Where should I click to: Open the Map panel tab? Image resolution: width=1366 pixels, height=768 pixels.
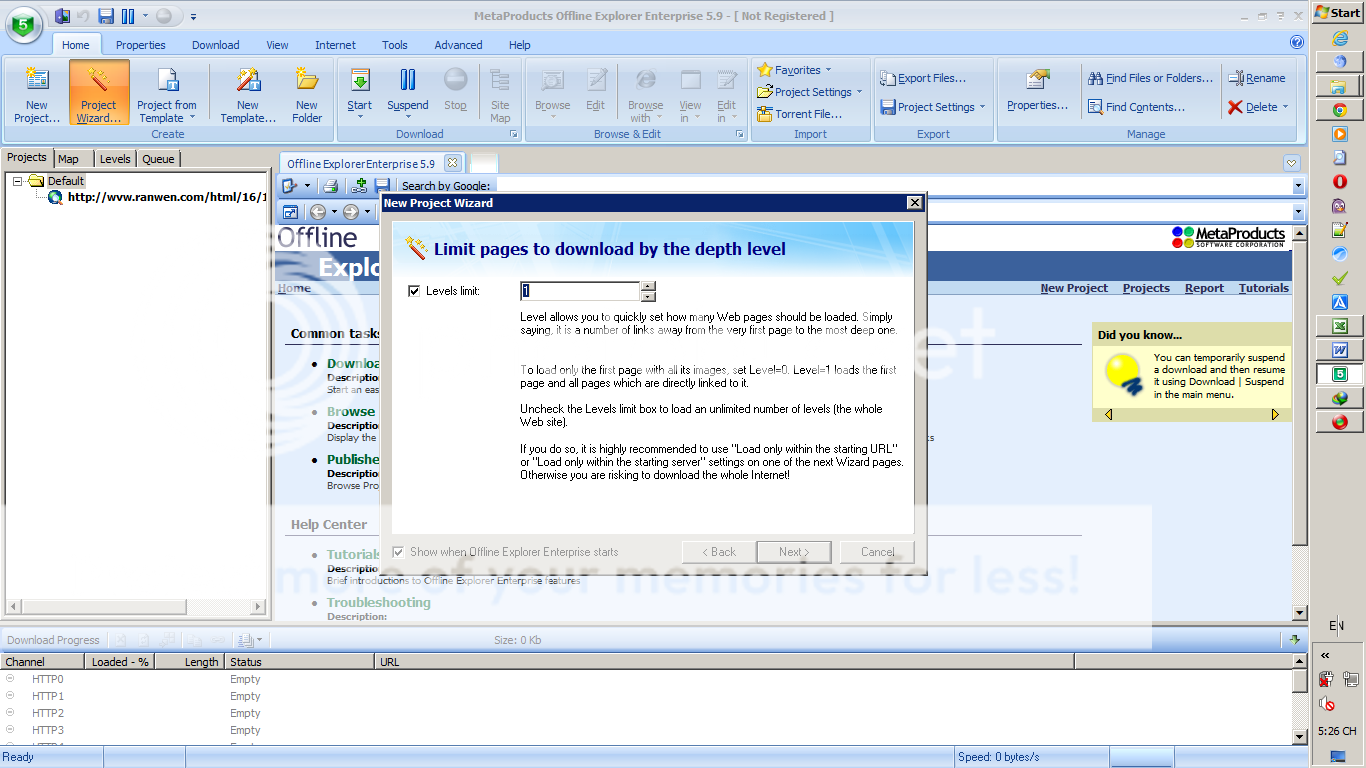[68, 159]
